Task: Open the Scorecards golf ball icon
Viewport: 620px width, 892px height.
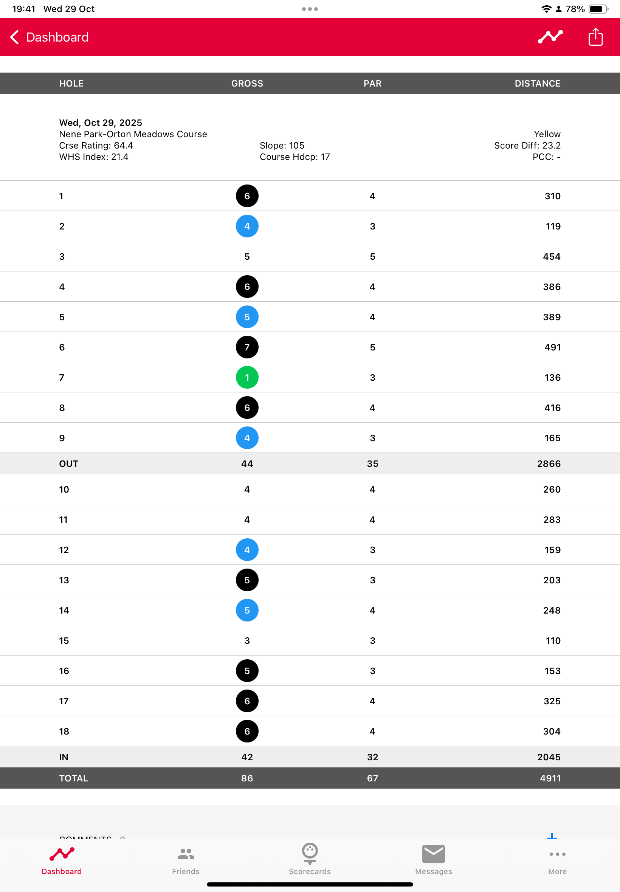Action: 310,852
